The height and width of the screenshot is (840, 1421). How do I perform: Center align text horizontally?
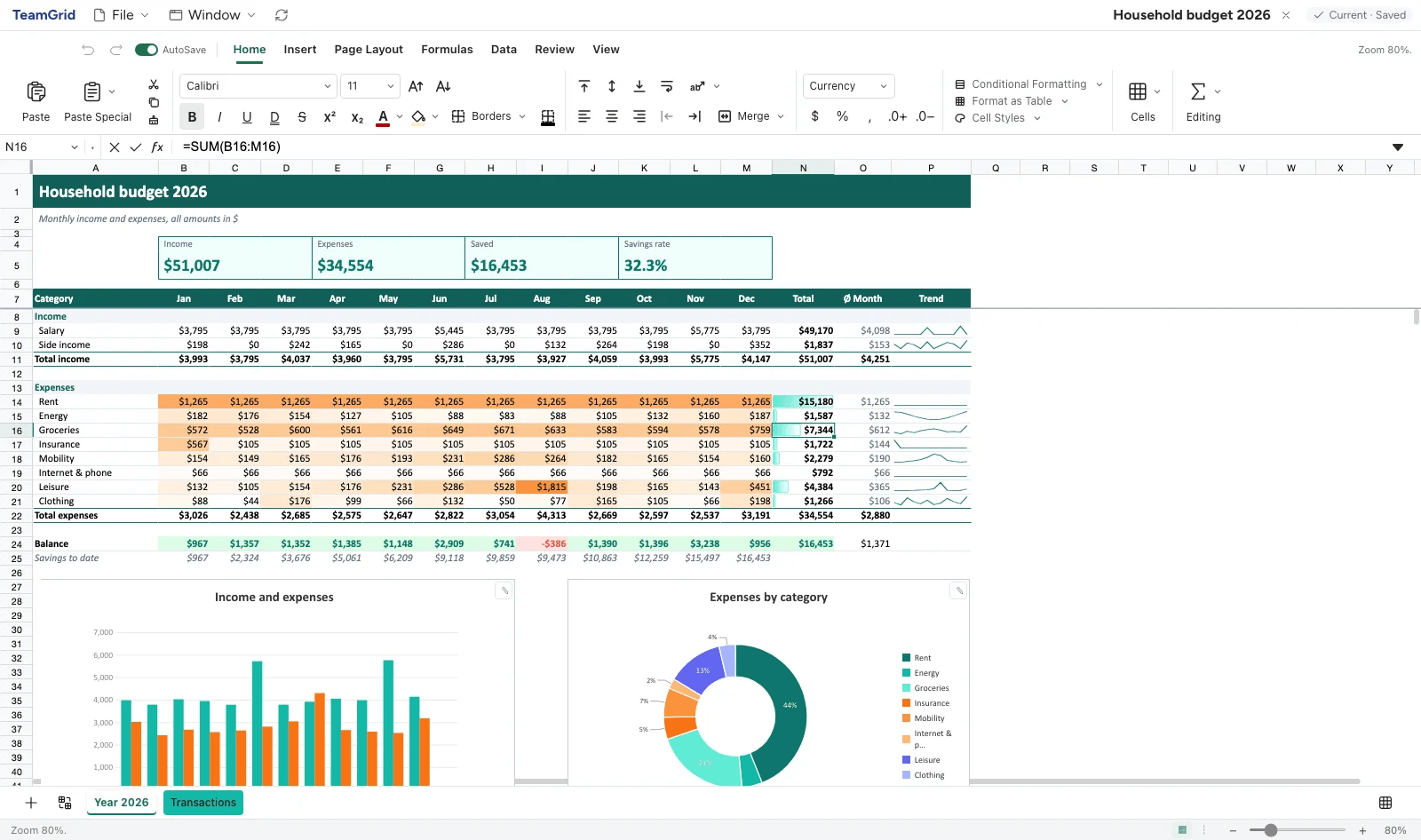pos(612,116)
